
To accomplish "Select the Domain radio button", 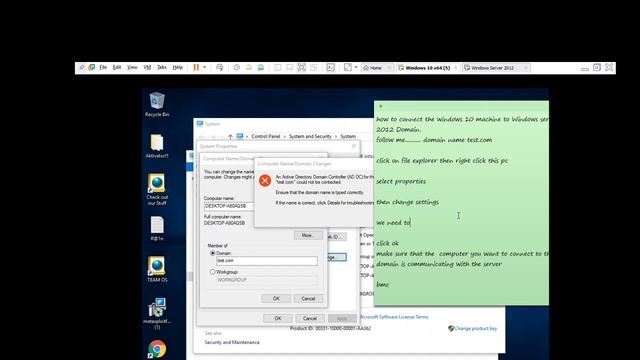I will click(212, 253).
